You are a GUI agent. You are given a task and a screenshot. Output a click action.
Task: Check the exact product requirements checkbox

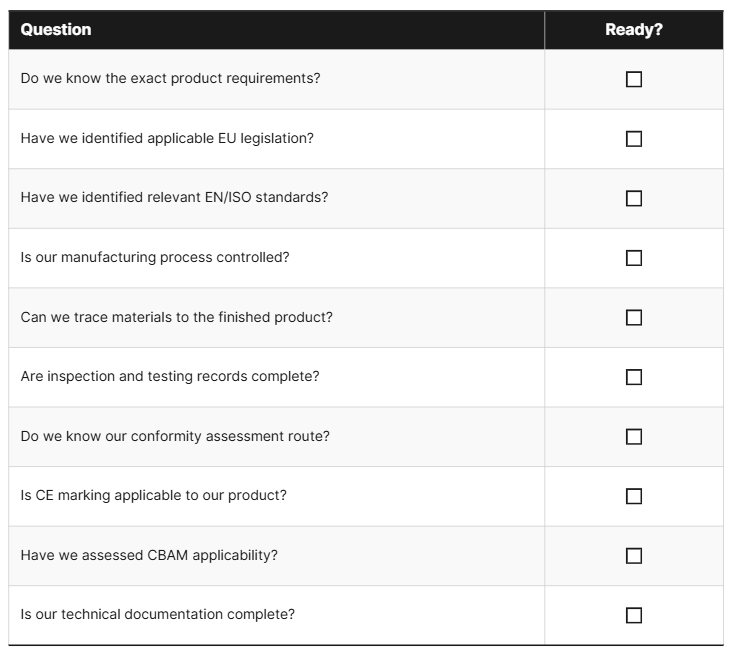point(633,79)
